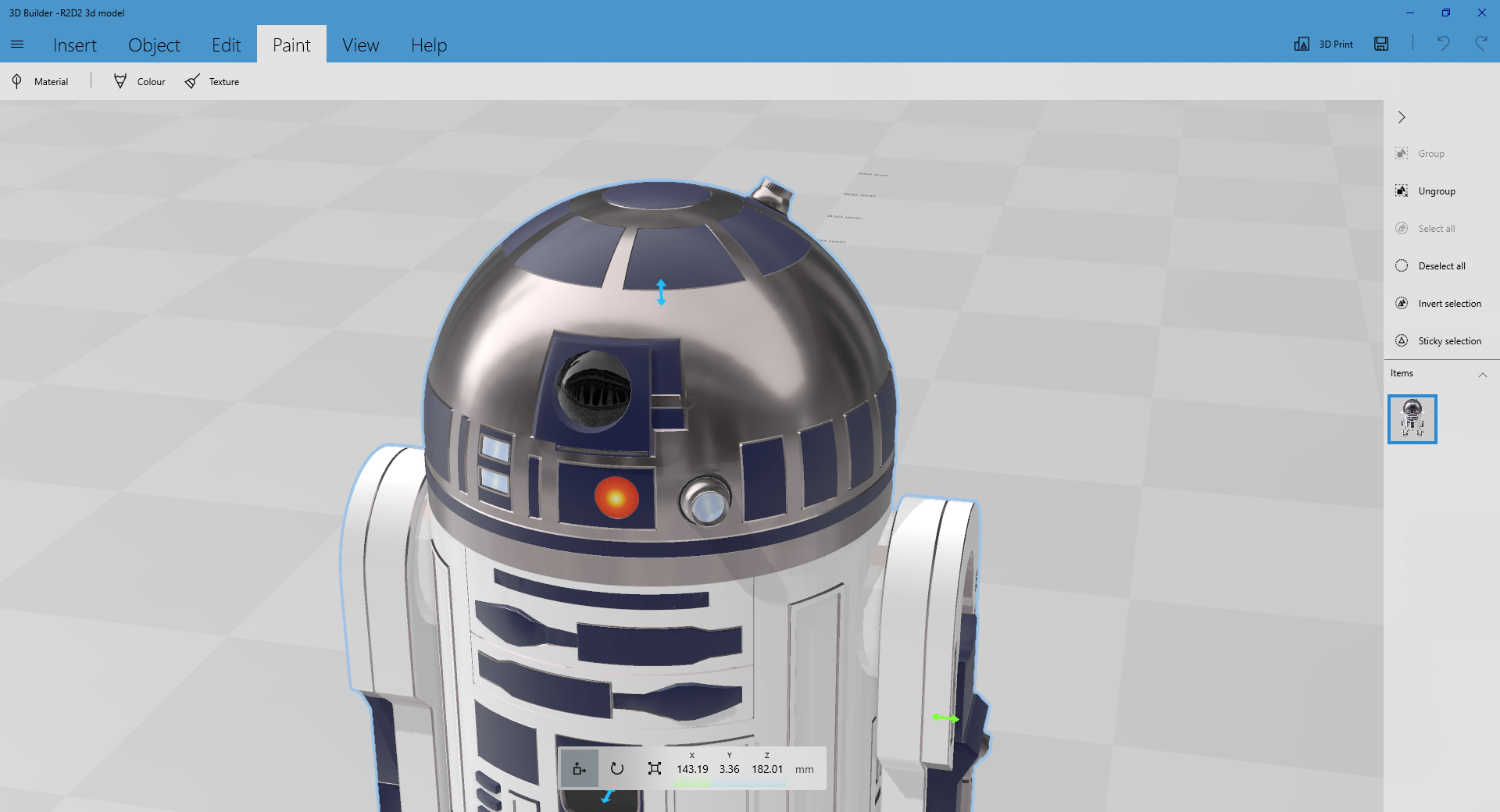Screen dimensions: 1500x812
Task: Minimize the 3D Builder window
Action: tap(1410, 12)
